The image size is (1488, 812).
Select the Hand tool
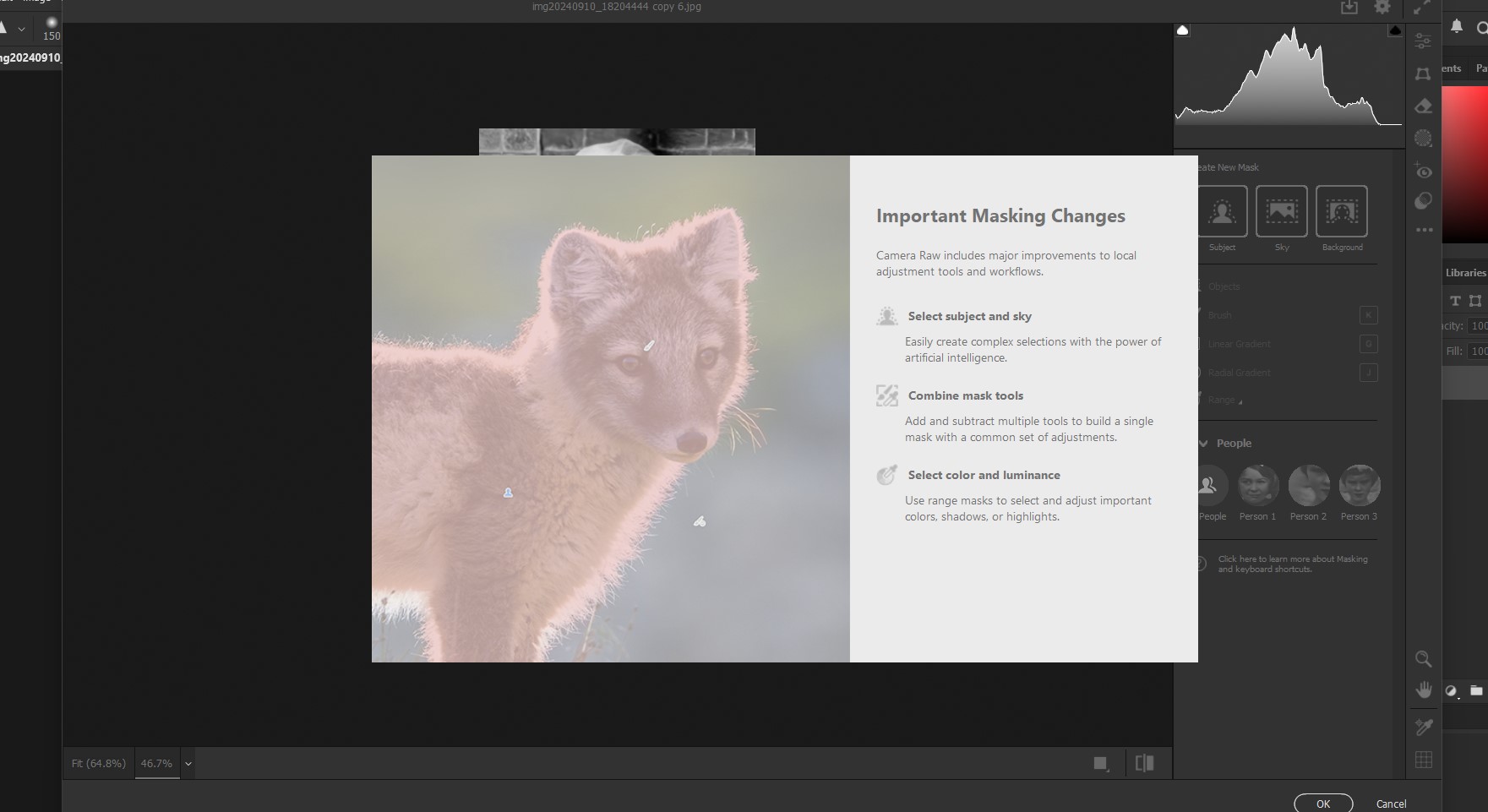[1424, 689]
